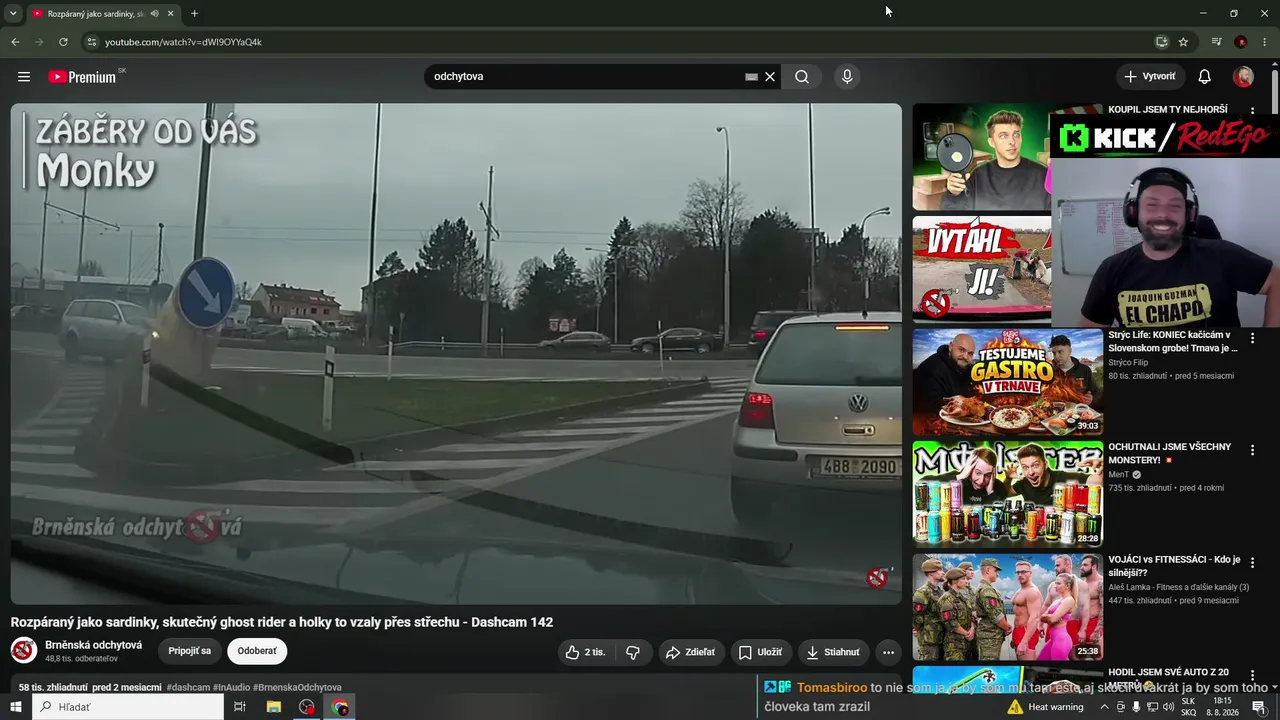This screenshot has width=1280, height=720.
Task: Show hidden system tray icons
Action: [x=1105, y=707]
